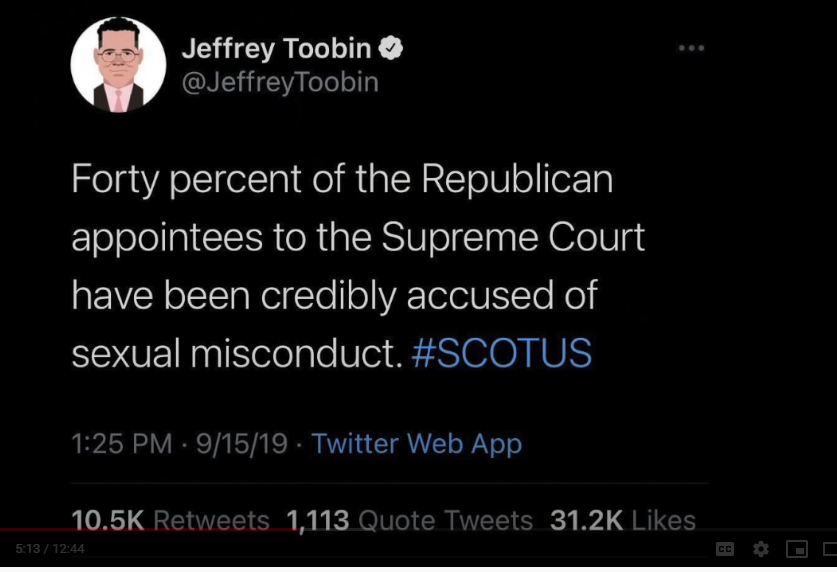The width and height of the screenshot is (837, 572).
Task: Click the 5:13 / 12:44 time display
Action: pyautogui.click(x=50, y=549)
